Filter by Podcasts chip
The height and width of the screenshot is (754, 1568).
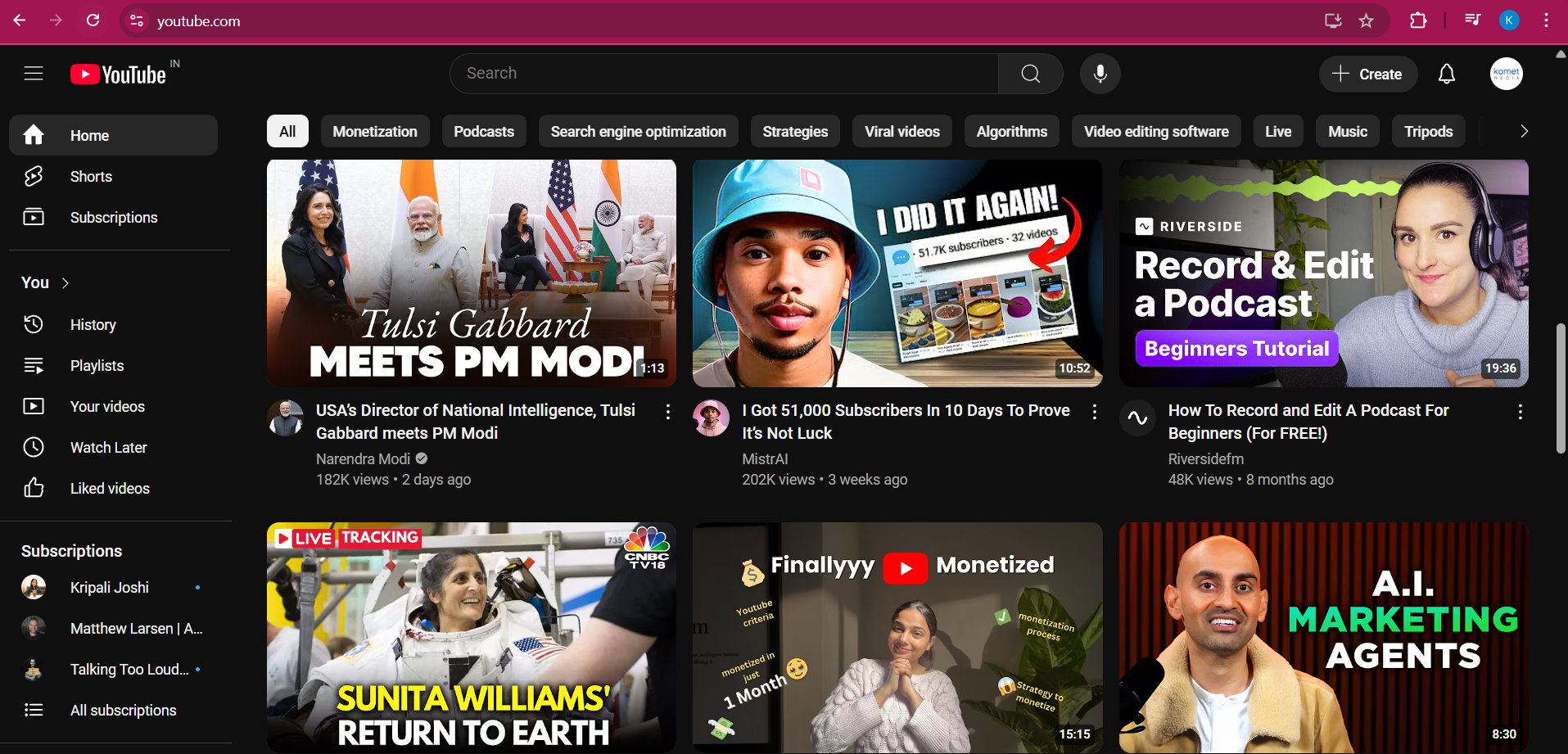484,131
